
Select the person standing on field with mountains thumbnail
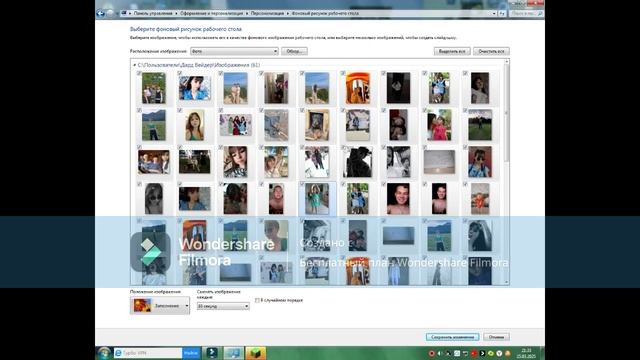154,125
